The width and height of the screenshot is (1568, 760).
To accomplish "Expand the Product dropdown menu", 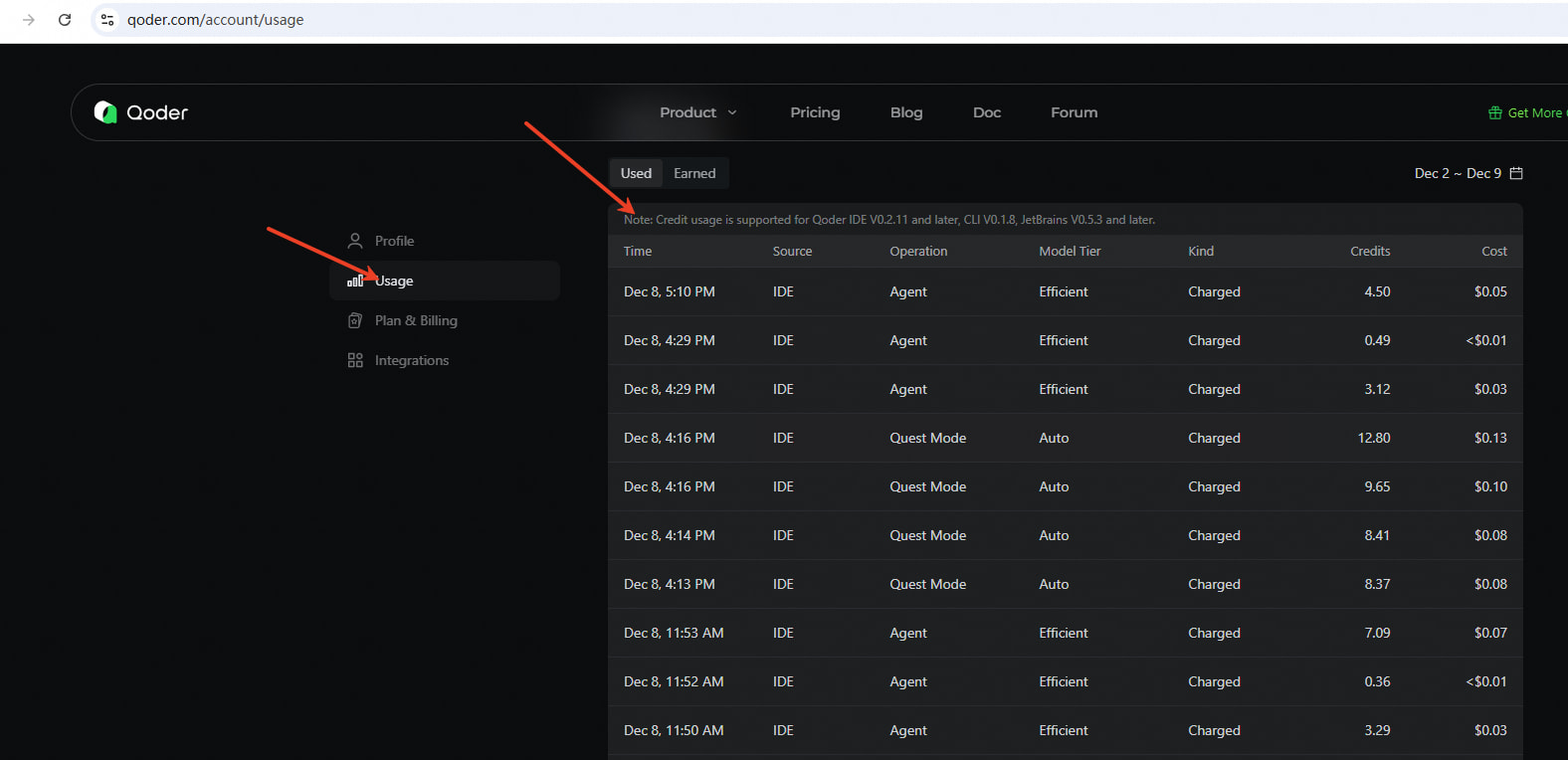I will click(x=698, y=112).
